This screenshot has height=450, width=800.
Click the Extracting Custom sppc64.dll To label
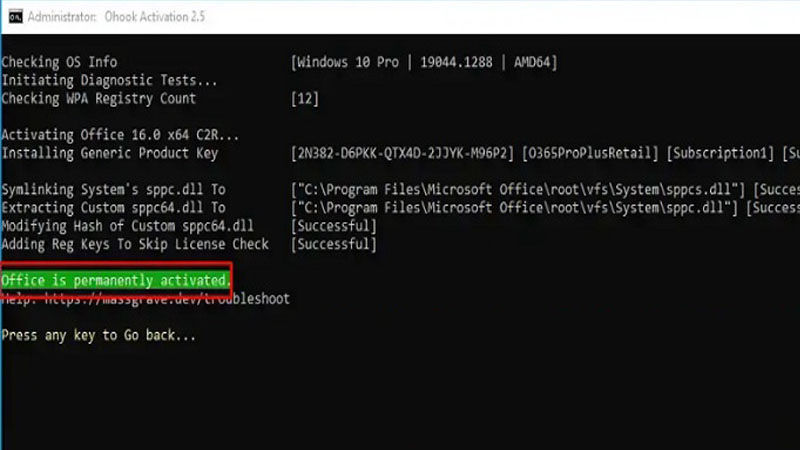click(x=113, y=207)
